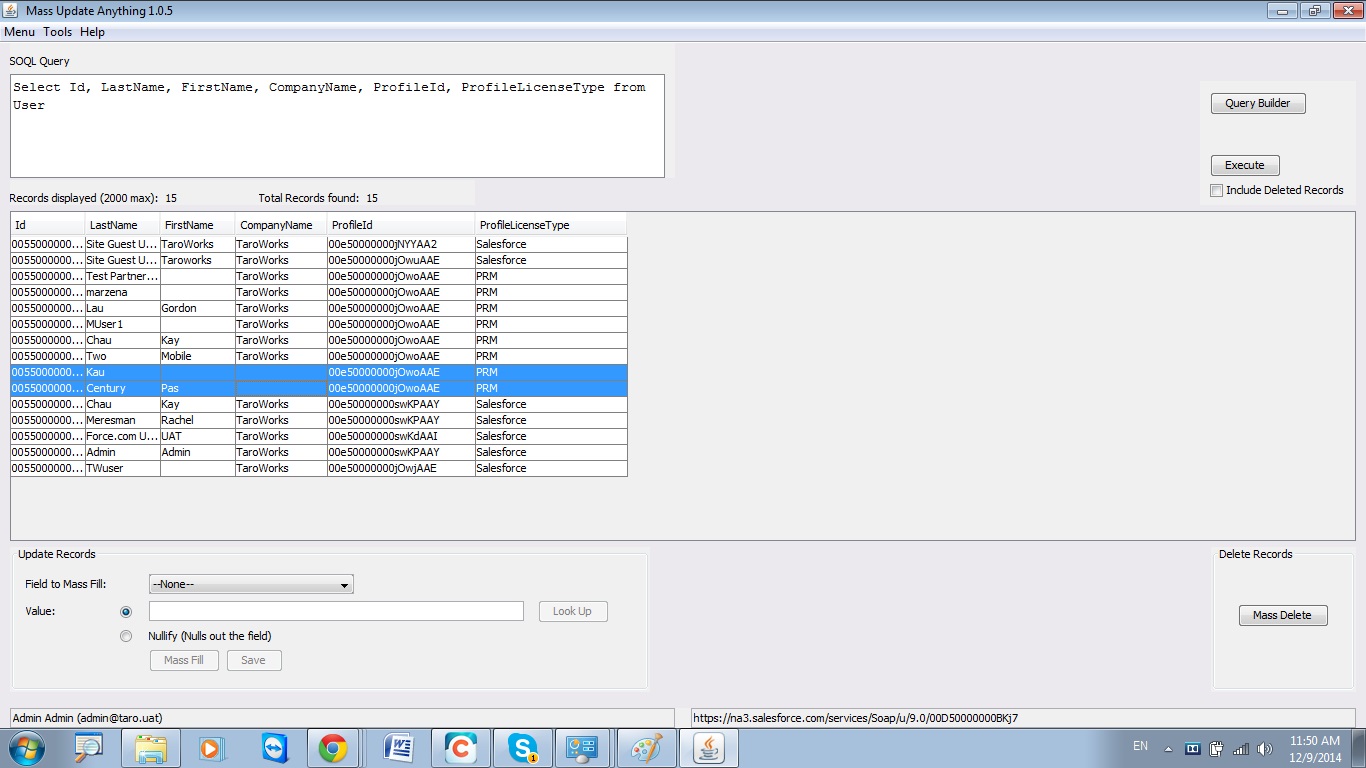Sort by the FirstName column header
Image resolution: width=1366 pixels, height=768 pixels.
tap(198, 225)
